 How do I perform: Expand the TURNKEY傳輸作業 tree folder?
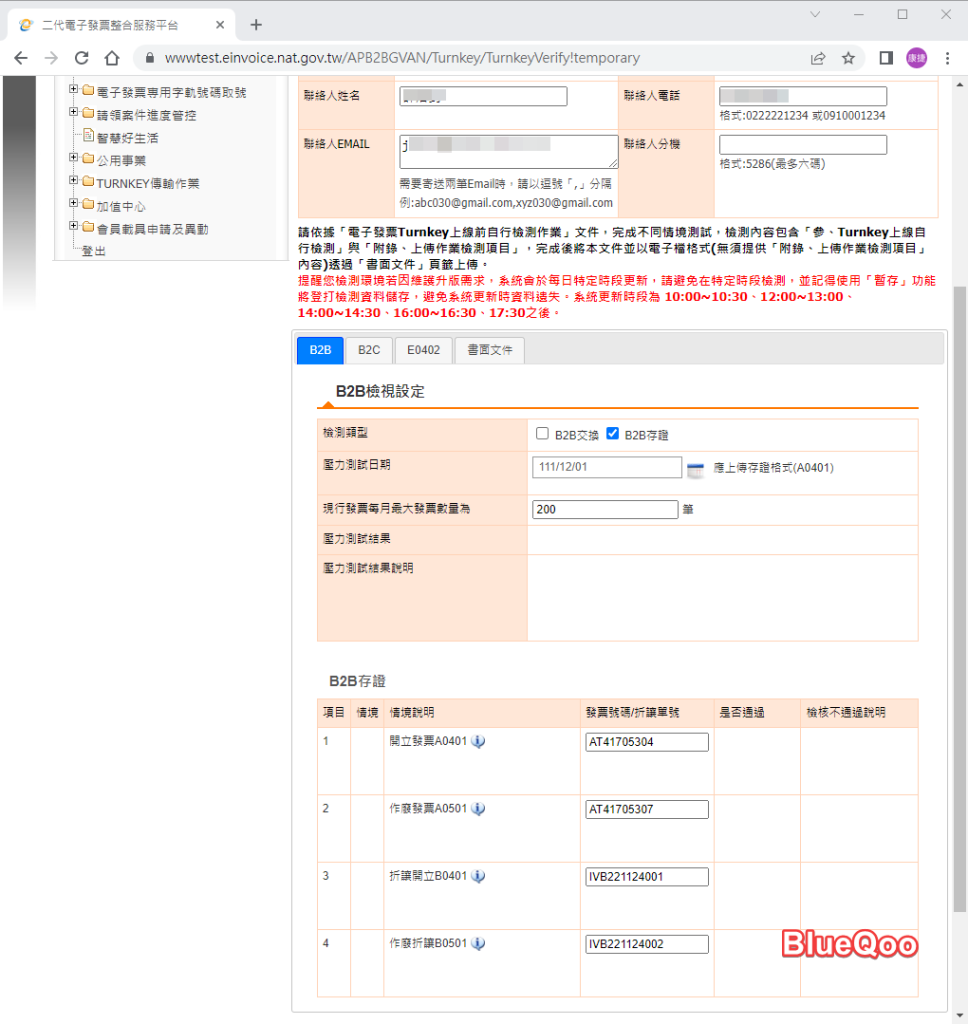[x=74, y=182]
